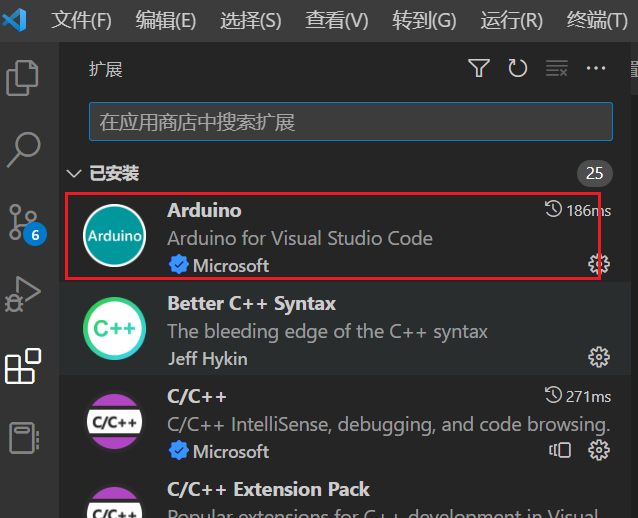
Task: Filter extensions with the funnel icon
Action: [479, 68]
